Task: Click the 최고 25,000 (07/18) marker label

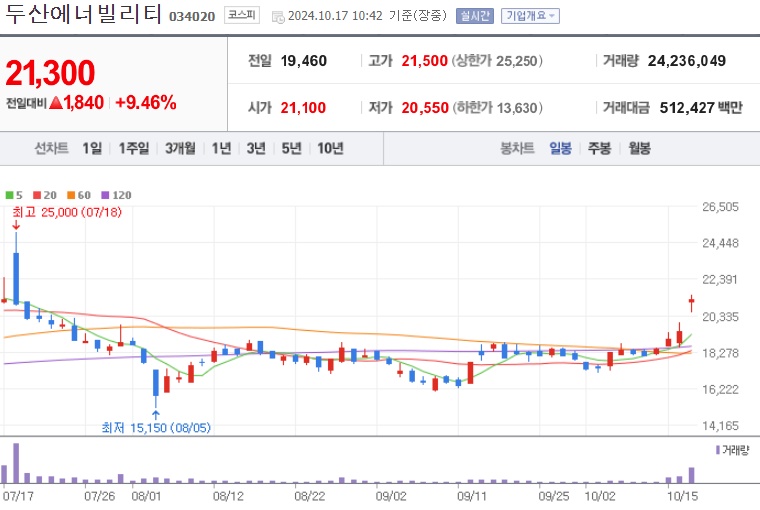Action: click(x=67, y=212)
